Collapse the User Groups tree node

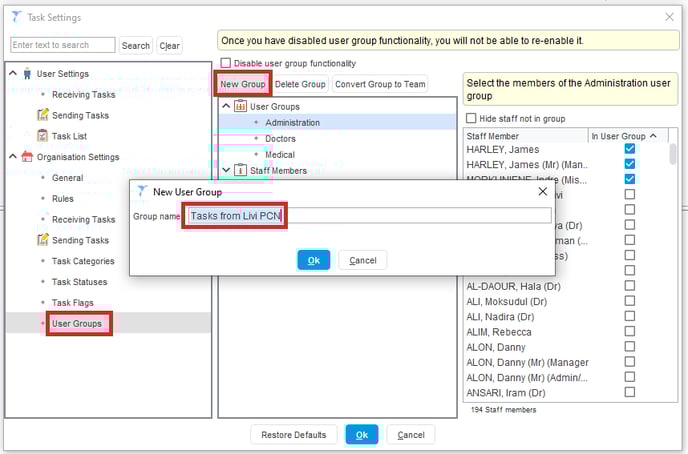(x=226, y=106)
